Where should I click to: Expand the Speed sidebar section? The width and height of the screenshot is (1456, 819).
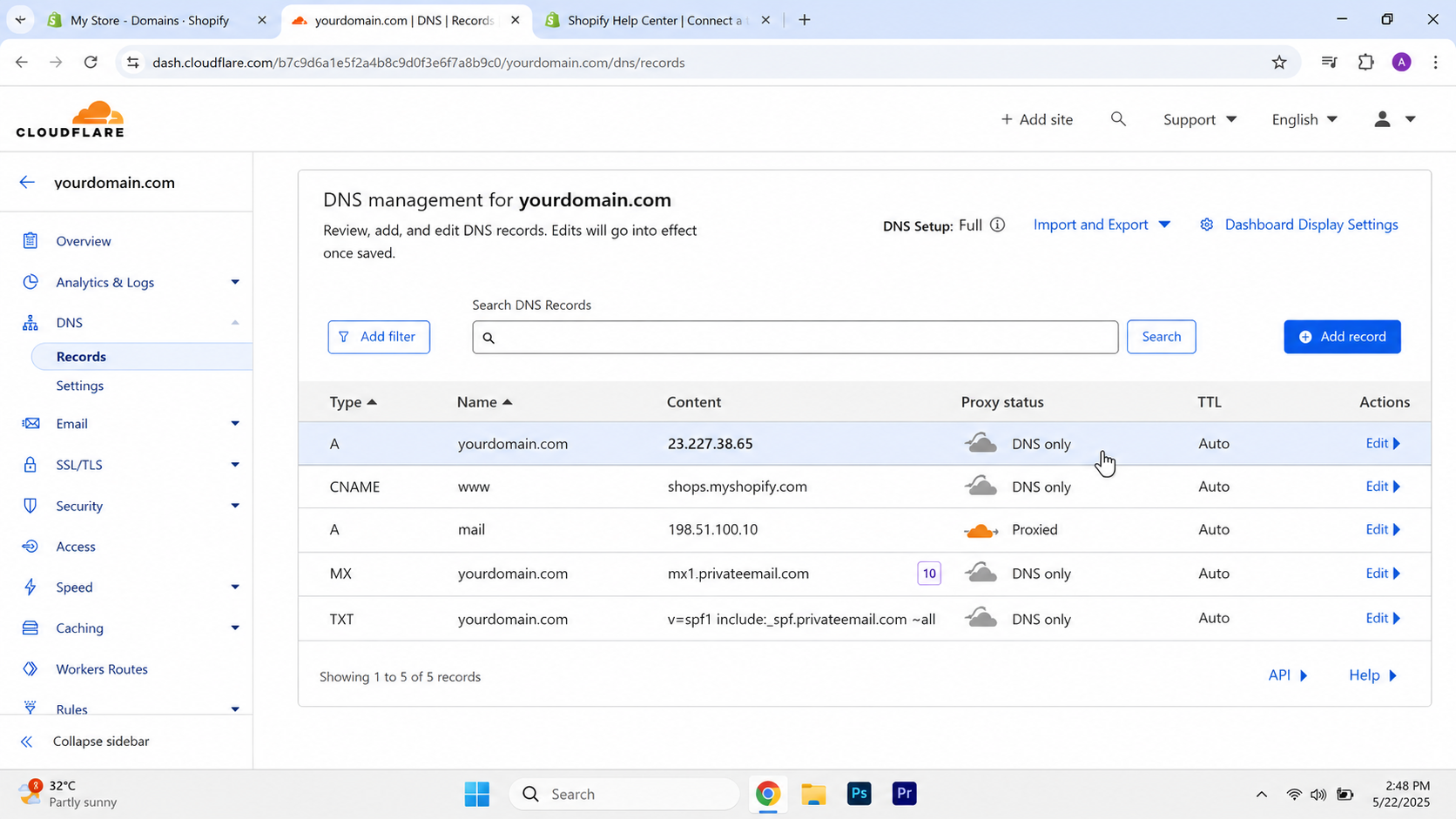[235, 587]
